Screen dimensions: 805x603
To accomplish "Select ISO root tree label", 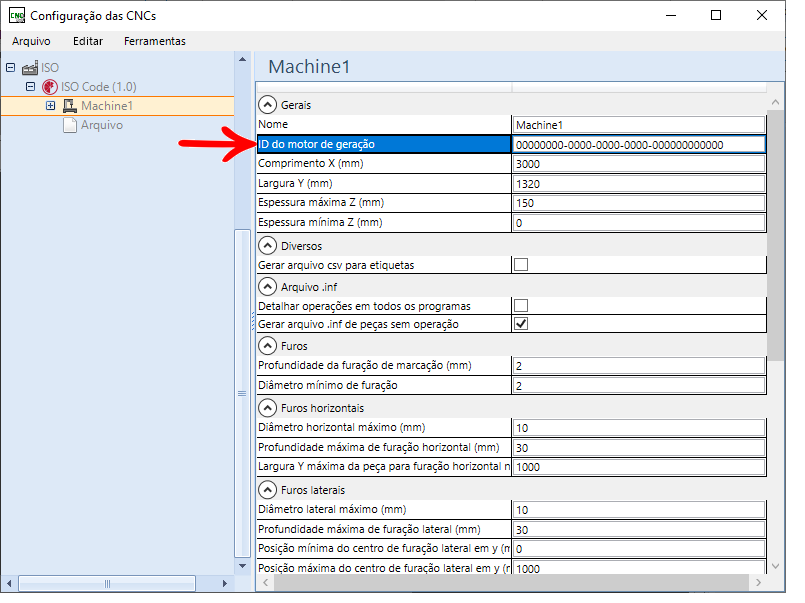I will click(50, 68).
